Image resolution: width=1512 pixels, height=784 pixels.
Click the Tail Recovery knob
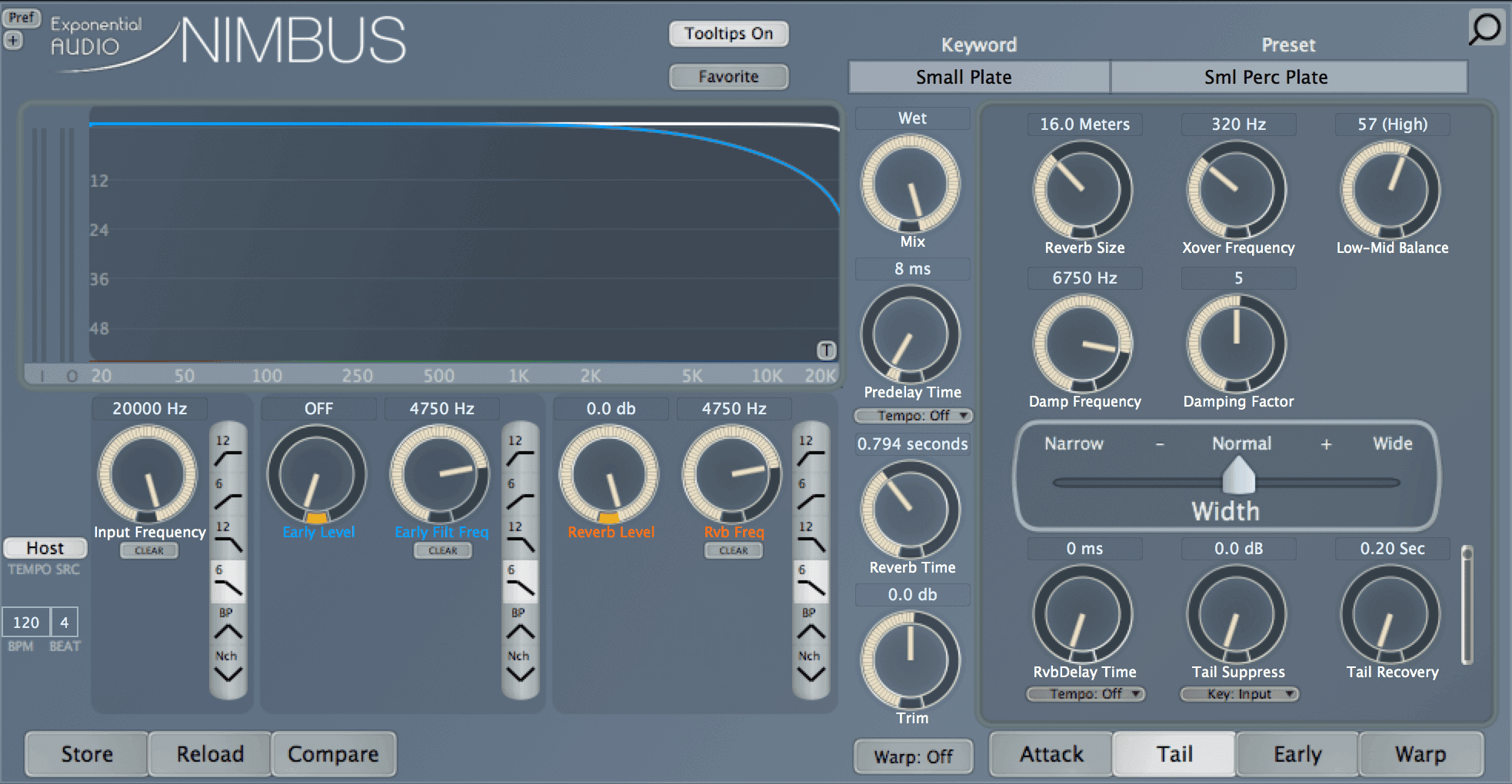coord(1390,614)
